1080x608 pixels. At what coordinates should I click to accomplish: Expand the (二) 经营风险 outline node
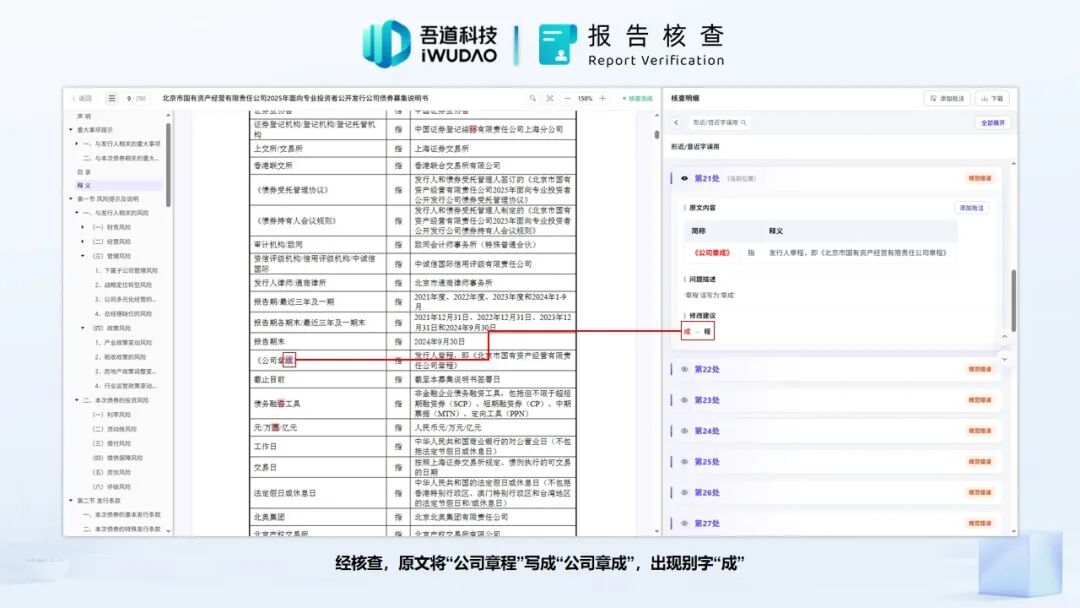(x=83, y=242)
